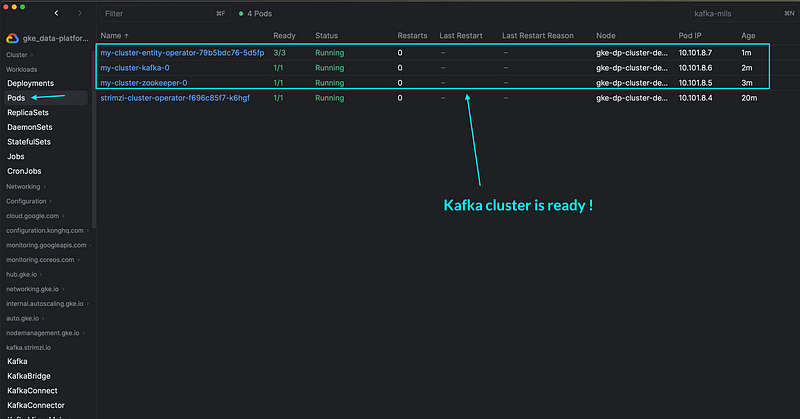Viewport: 800px width, 419px height.
Task: Click the kafka-mils namespace field
Action: tap(733, 14)
